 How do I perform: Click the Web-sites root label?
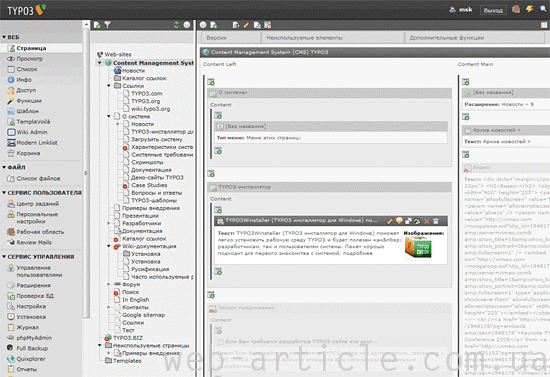(x=118, y=54)
